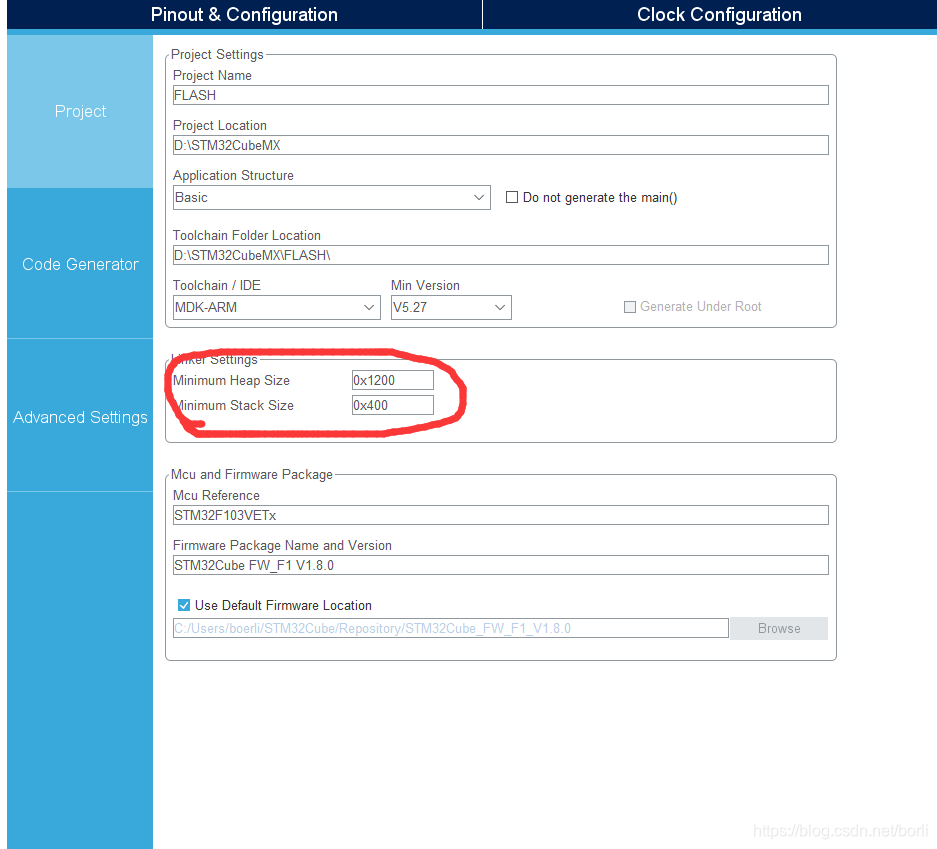Select the Project side tab
This screenshot has width=937, height=849.
pos(80,111)
